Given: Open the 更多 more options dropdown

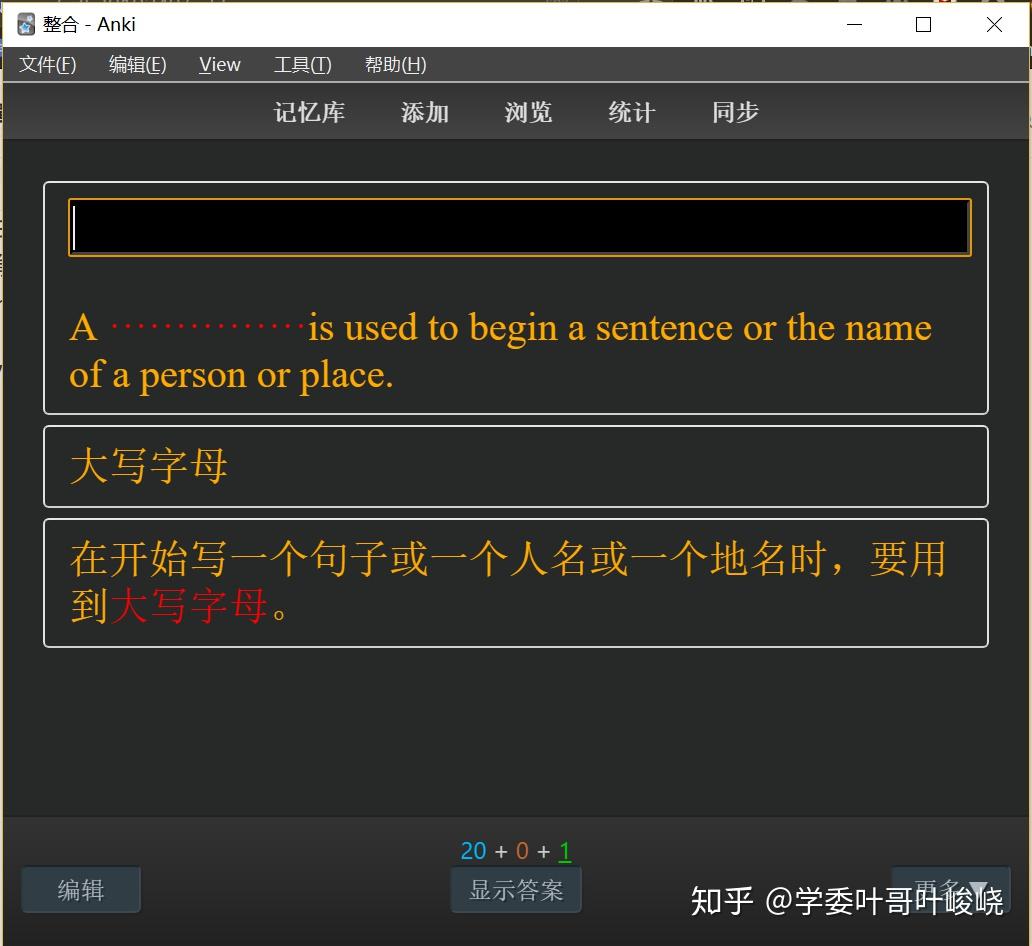Looking at the screenshot, I should (x=951, y=890).
